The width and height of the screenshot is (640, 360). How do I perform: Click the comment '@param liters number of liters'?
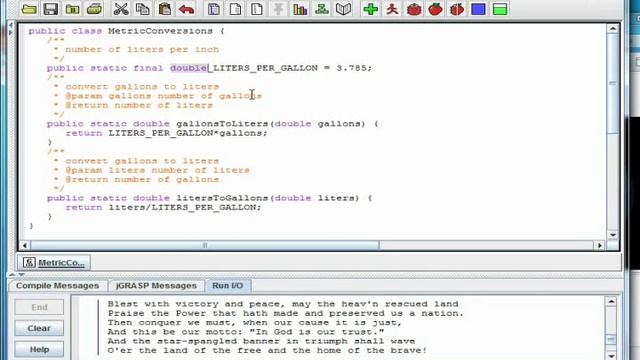pyautogui.click(x=158, y=170)
